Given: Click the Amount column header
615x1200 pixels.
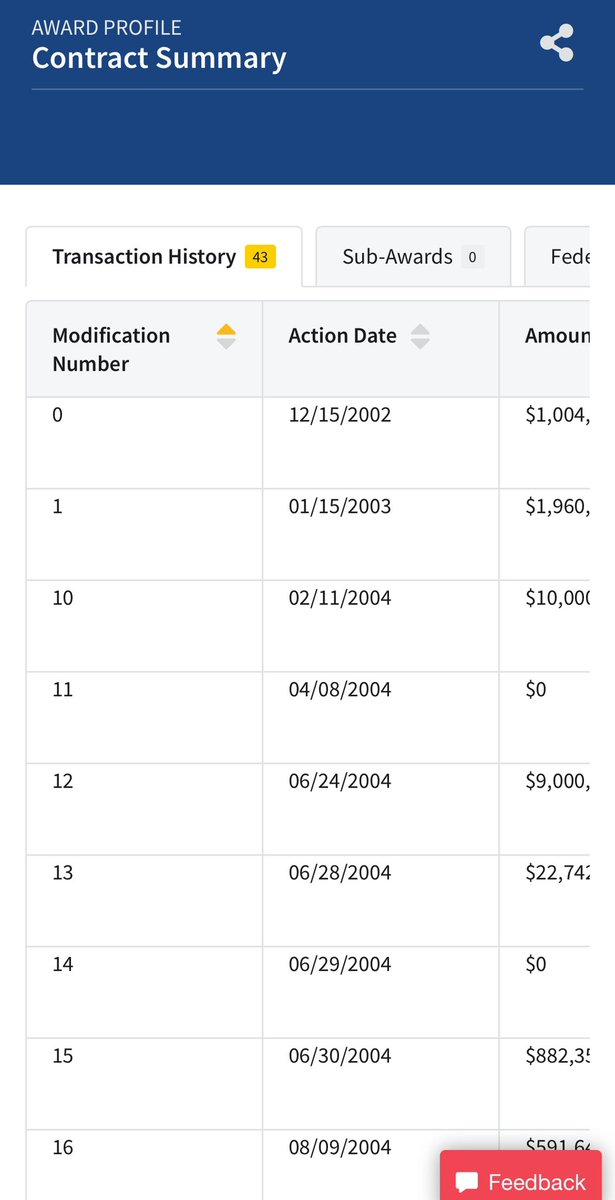Looking at the screenshot, I should pyautogui.click(x=556, y=336).
